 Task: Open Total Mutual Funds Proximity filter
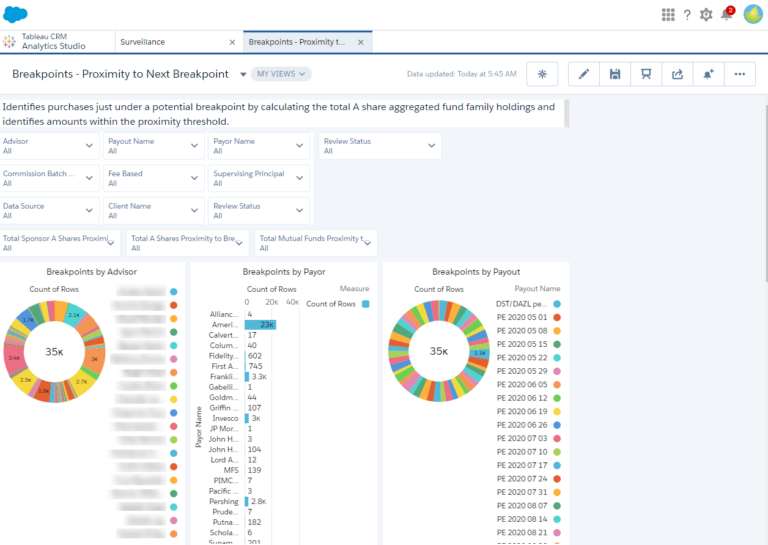(x=315, y=243)
